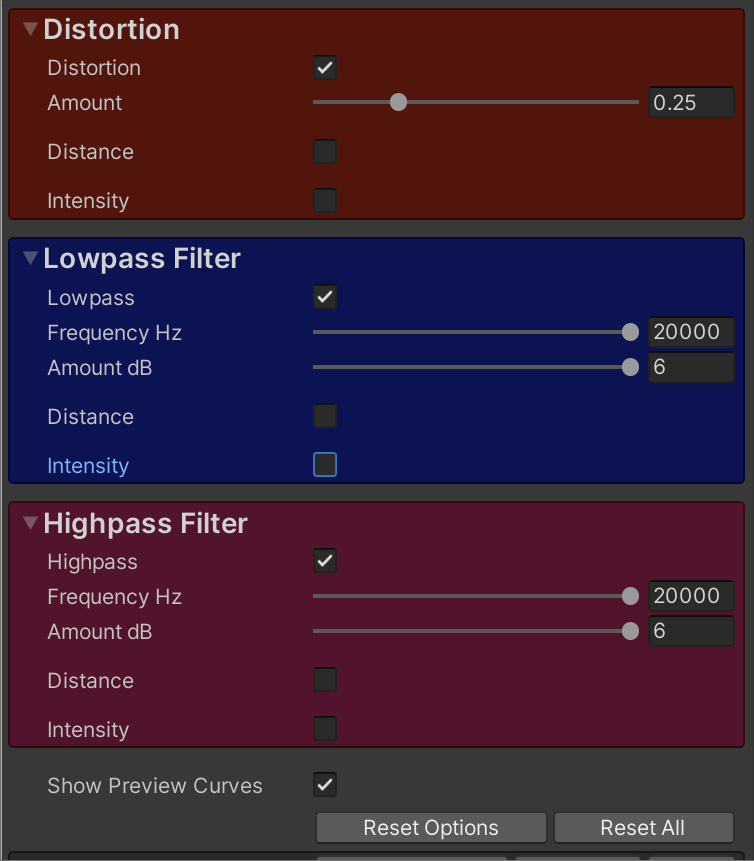This screenshot has height=861, width=754.
Task: Click the Lowpass Frequency Hz slider handle
Action: pos(630,332)
